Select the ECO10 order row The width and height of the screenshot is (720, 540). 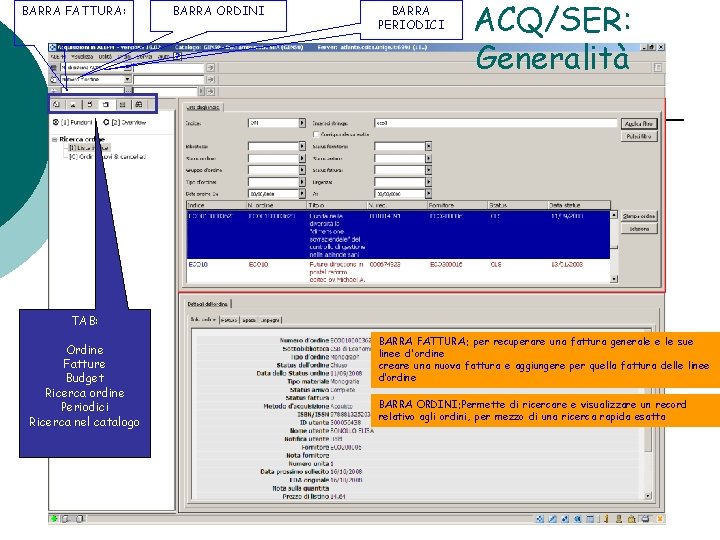[398, 271]
